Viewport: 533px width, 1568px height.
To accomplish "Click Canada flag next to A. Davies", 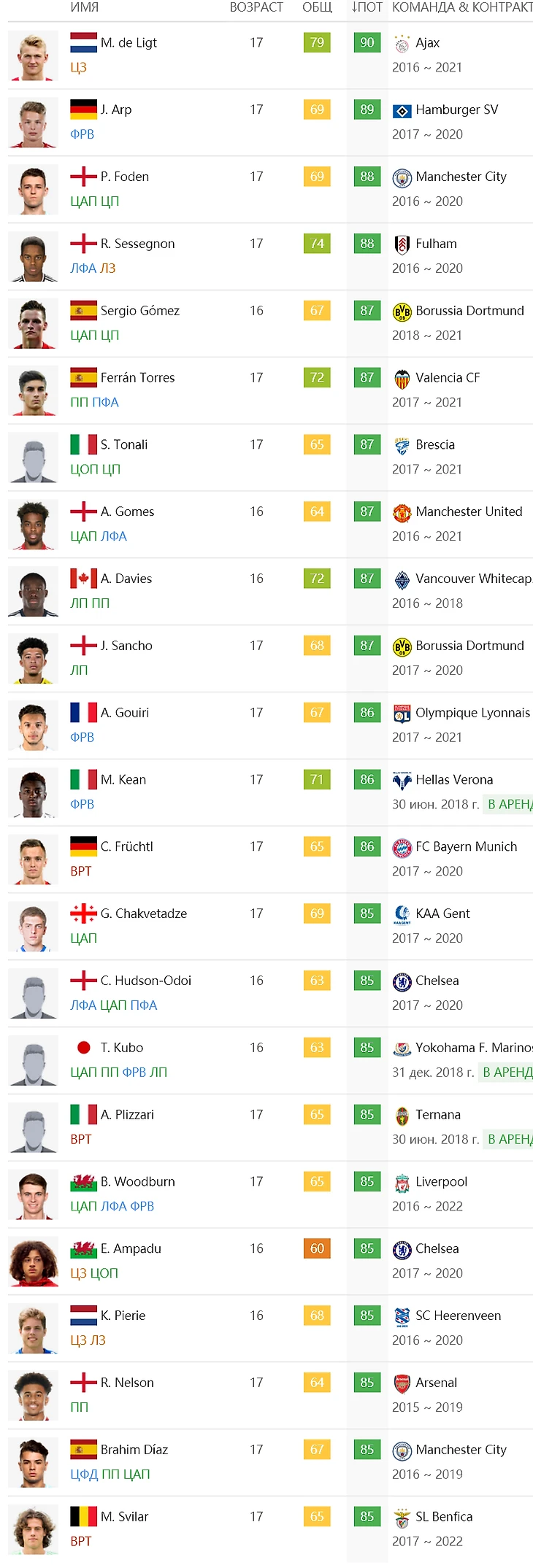I will tap(83, 579).
